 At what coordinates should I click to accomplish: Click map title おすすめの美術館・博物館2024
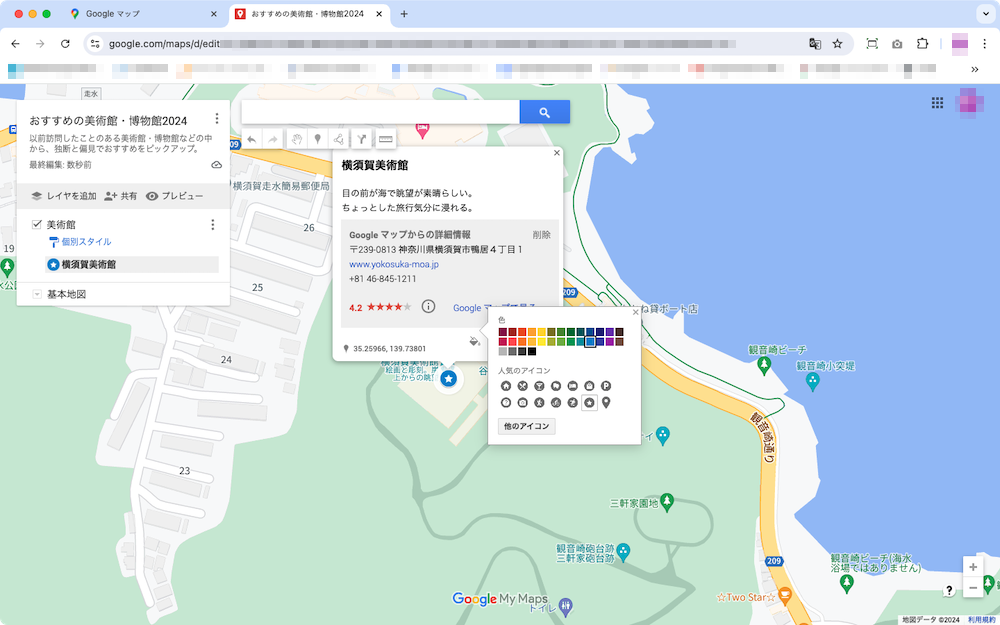(x=108, y=121)
